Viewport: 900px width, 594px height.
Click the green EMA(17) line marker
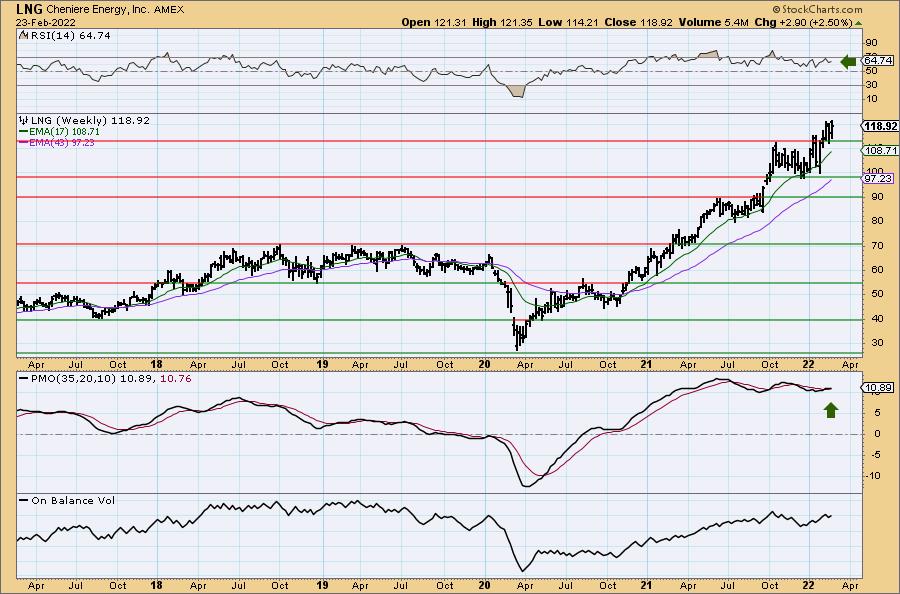[x=24, y=131]
